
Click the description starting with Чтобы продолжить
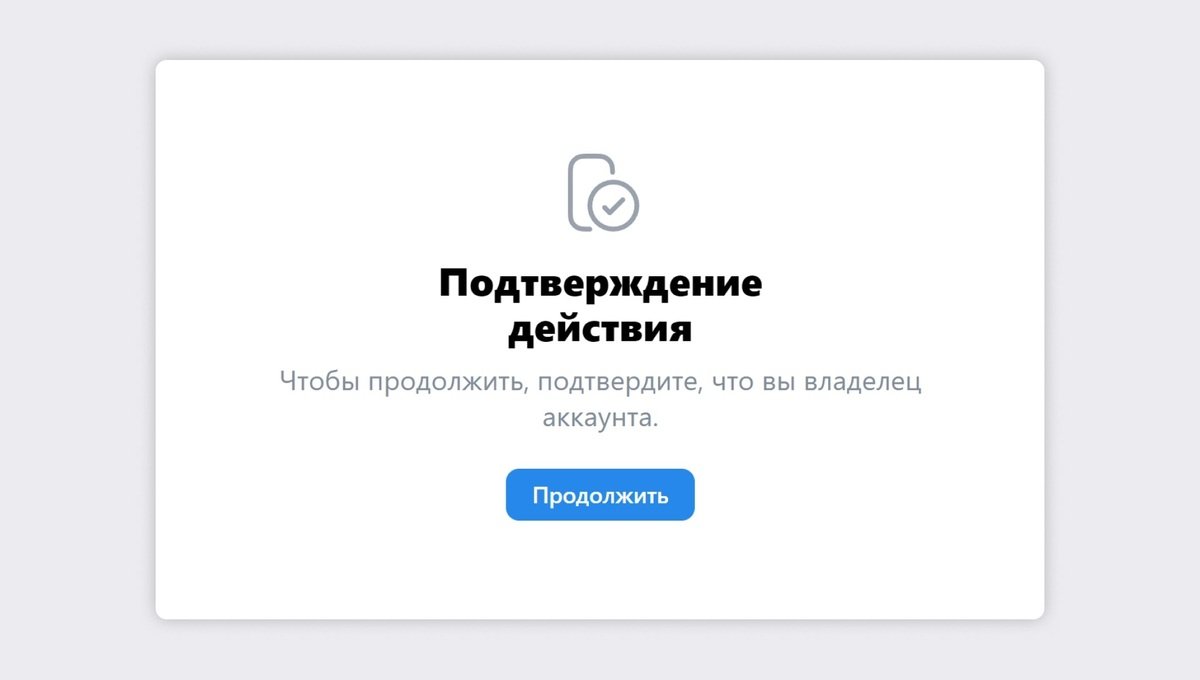pyautogui.click(x=600, y=398)
